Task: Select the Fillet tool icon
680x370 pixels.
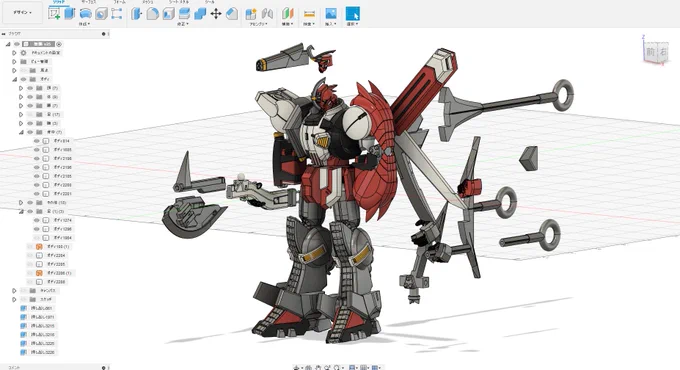Action: pos(152,14)
